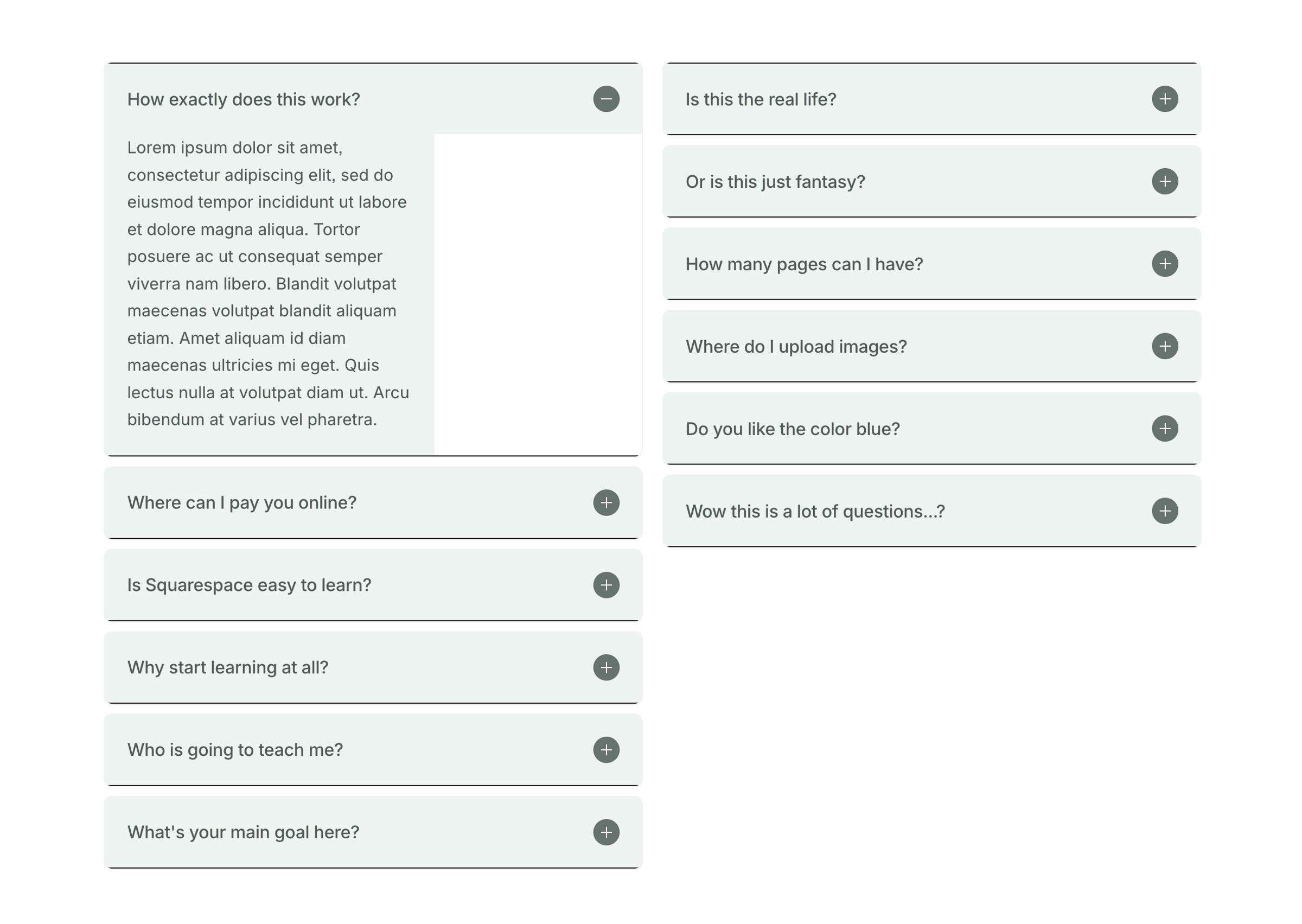Screen dimensions: 1302x924
Task: Click plus icon for 'Where do I upload images?'
Action: point(1165,347)
